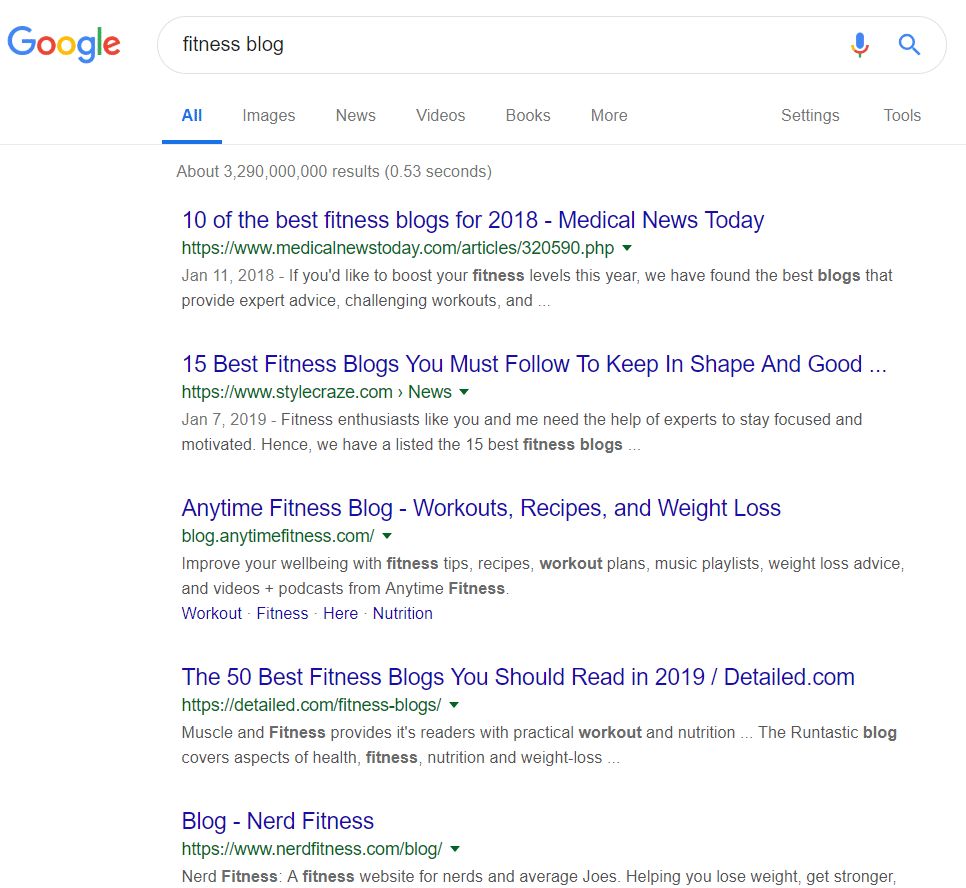Click the magnifying glass search icon
The width and height of the screenshot is (966, 888).
(909, 45)
